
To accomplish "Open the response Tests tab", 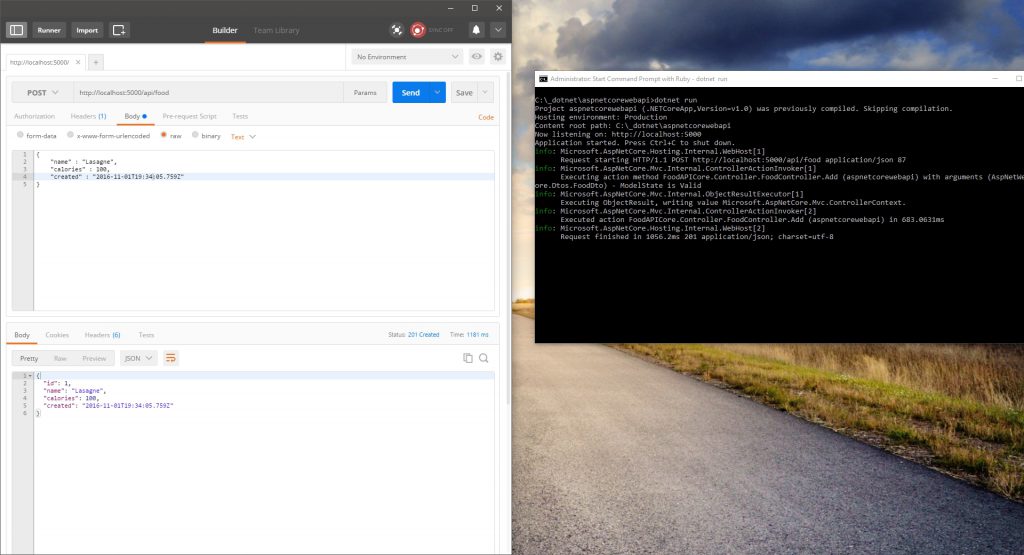I will pos(146,335).
